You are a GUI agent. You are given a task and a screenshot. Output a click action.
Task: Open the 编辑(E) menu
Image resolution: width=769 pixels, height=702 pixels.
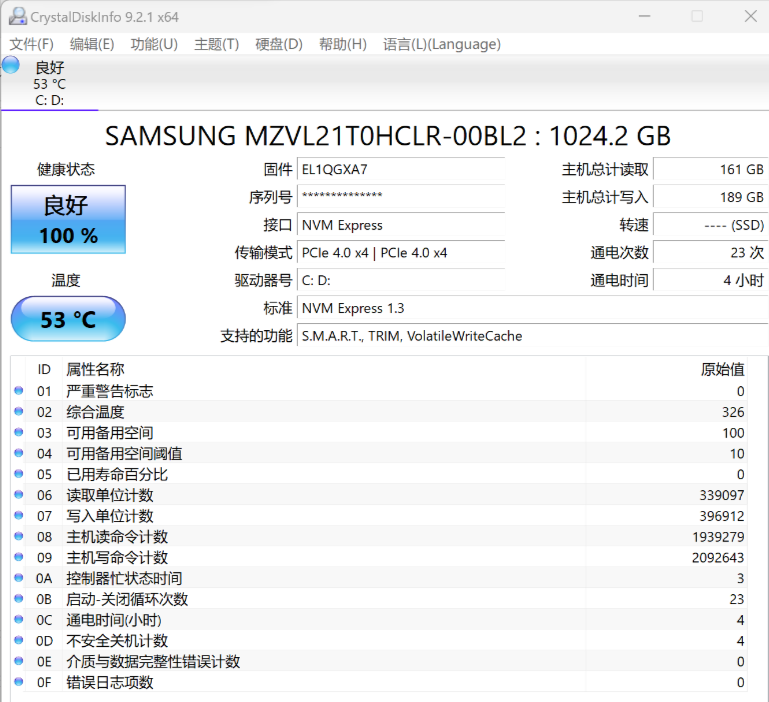click(x=92, y=44)
